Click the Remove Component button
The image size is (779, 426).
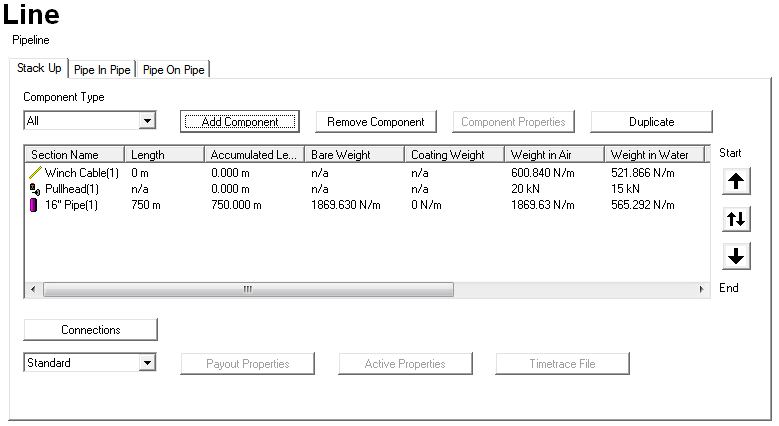tap(376, 122)
